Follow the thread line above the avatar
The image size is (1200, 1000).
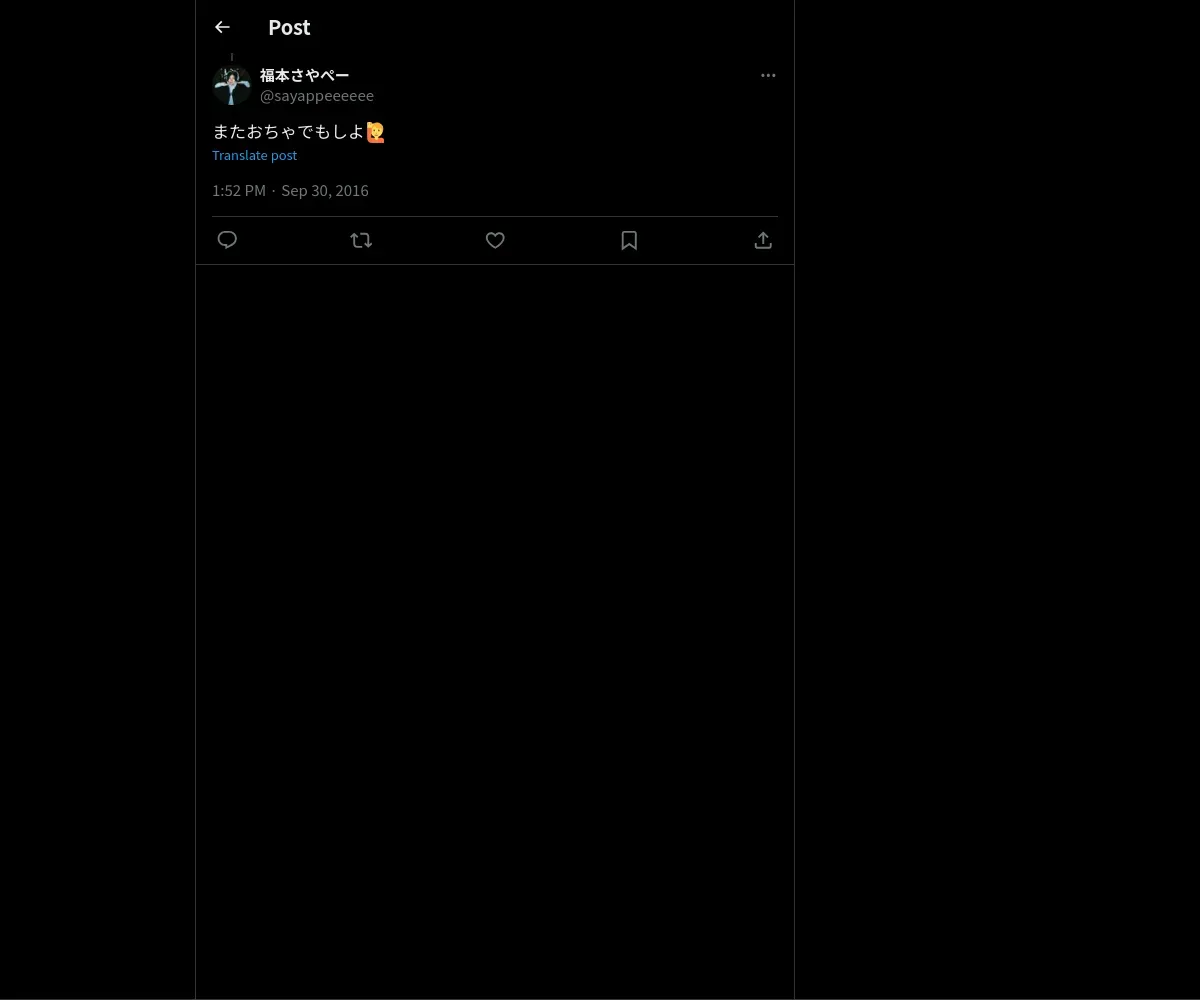click(x=232, y=57)
